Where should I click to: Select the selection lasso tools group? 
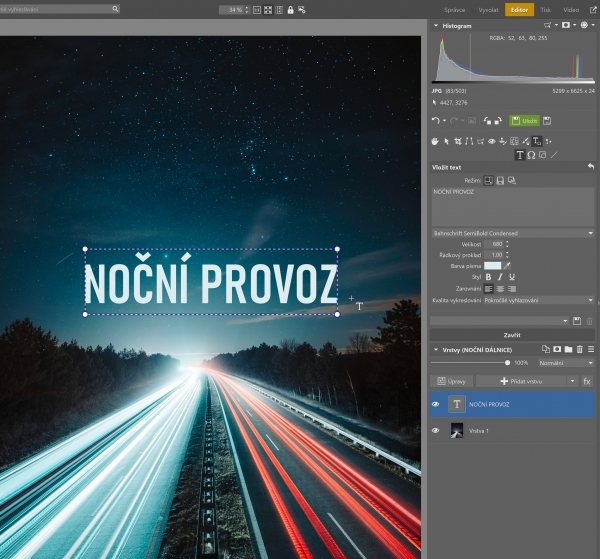click(481, 142)
